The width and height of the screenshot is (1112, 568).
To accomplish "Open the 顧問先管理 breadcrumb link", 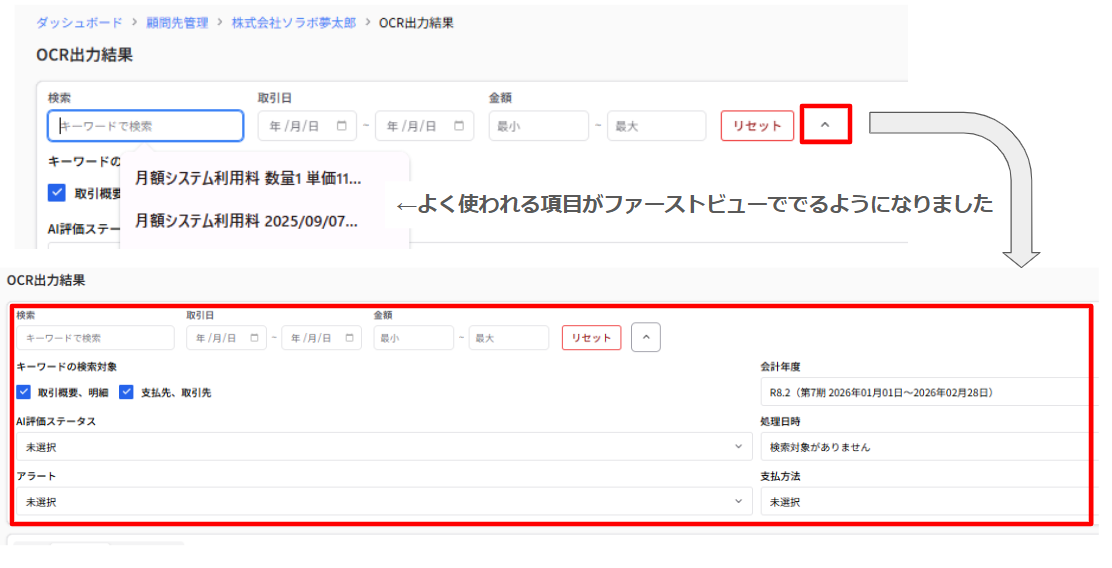I will pos(177,23).
